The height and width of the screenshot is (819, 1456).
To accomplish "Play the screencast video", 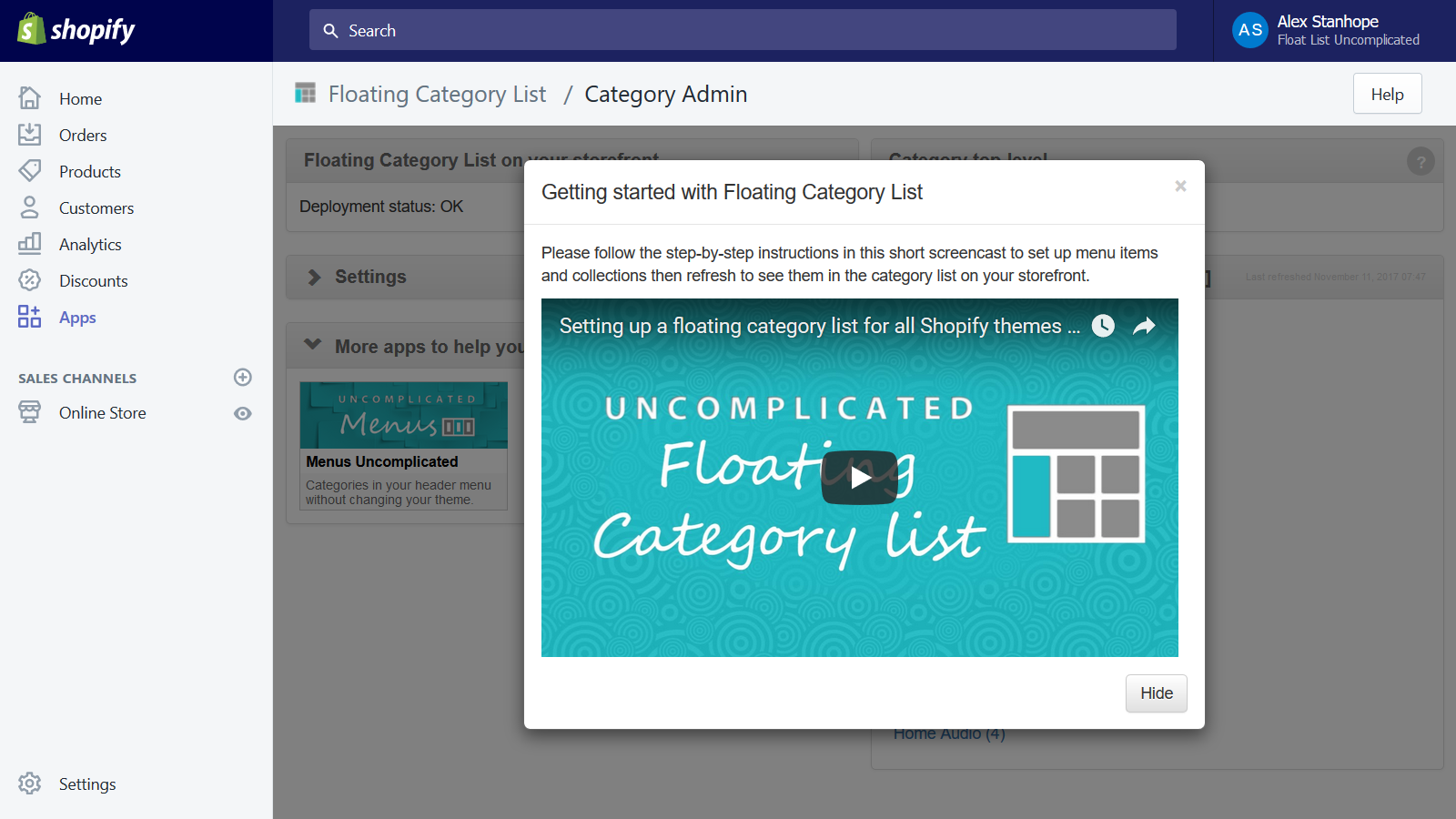I will 860,478.
